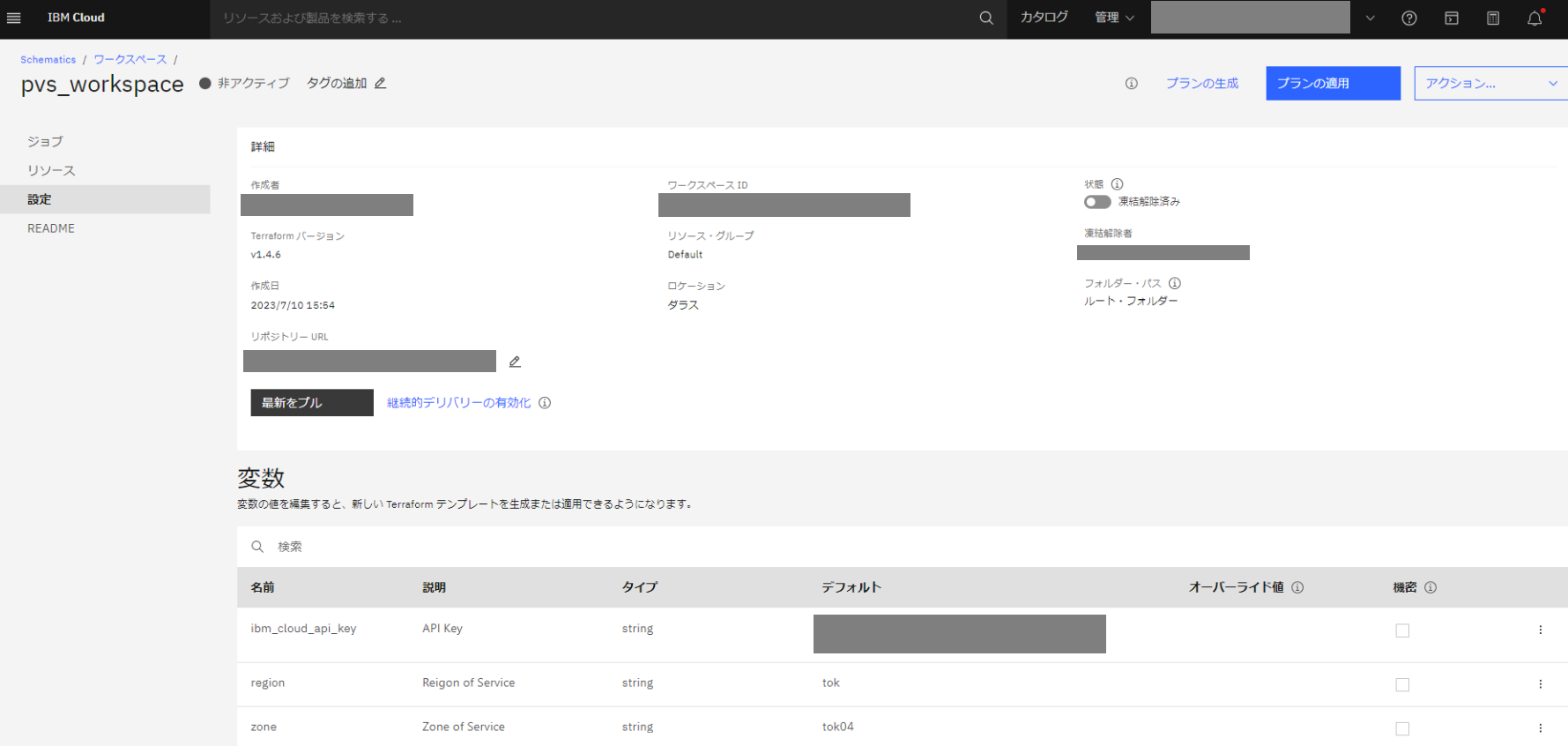Open README in the side navigation

click(51, 228)
